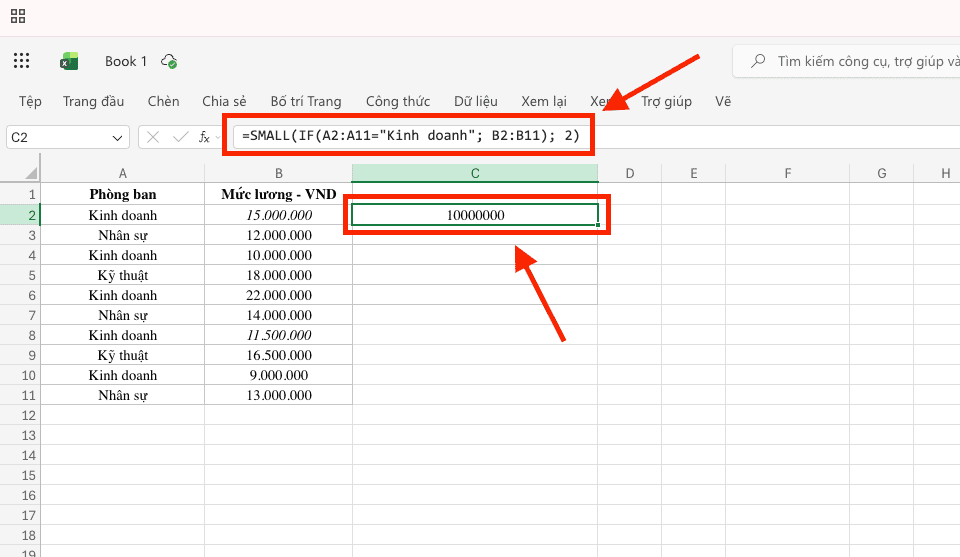The height and width of the screenshot is (557, 960).
Task: Click the Phòng ban header cell
Action: tap(122, 195)
